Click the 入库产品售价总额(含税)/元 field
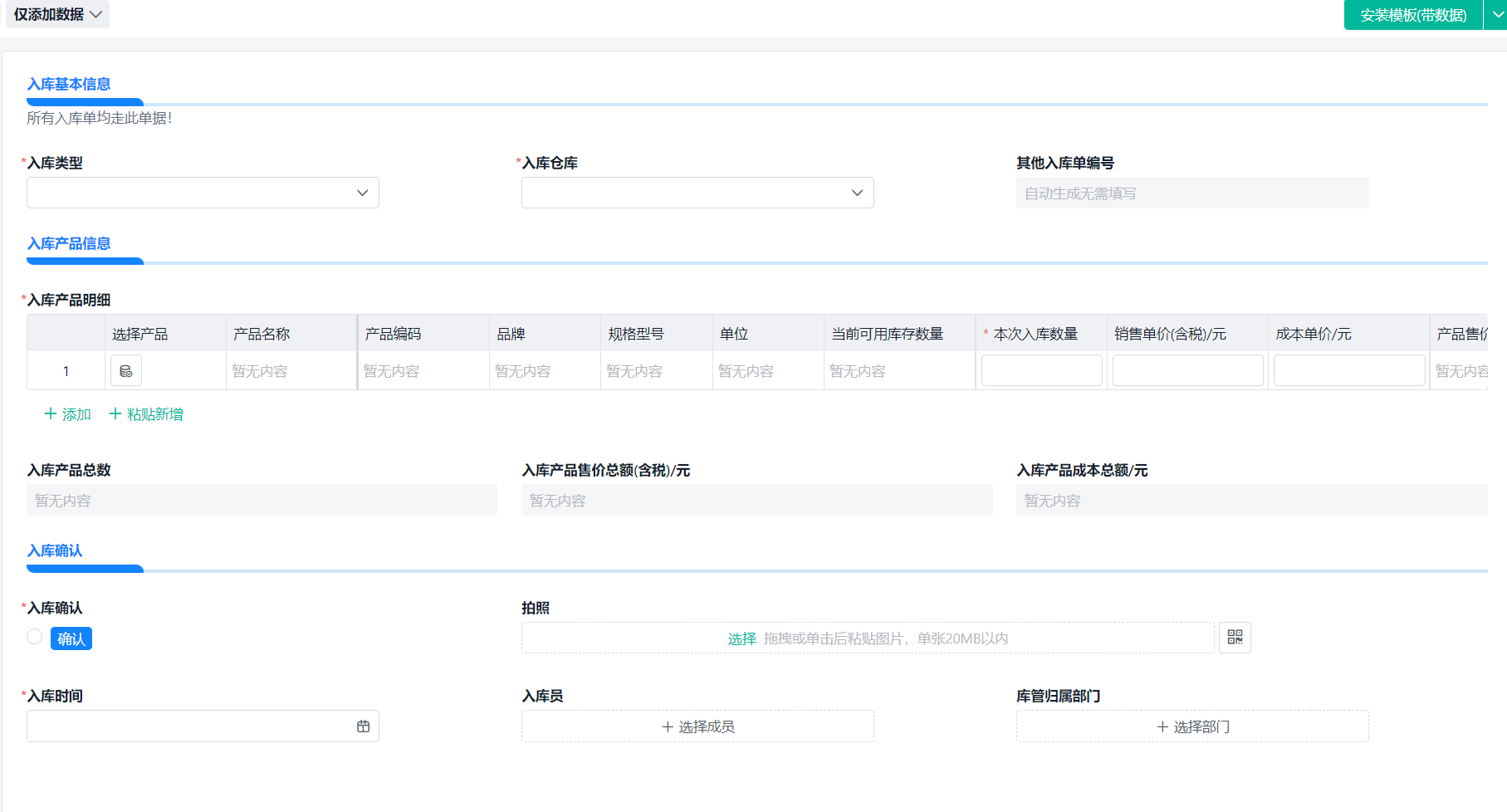Screen dimensions: 1507x812 click(x=757, y=500)
